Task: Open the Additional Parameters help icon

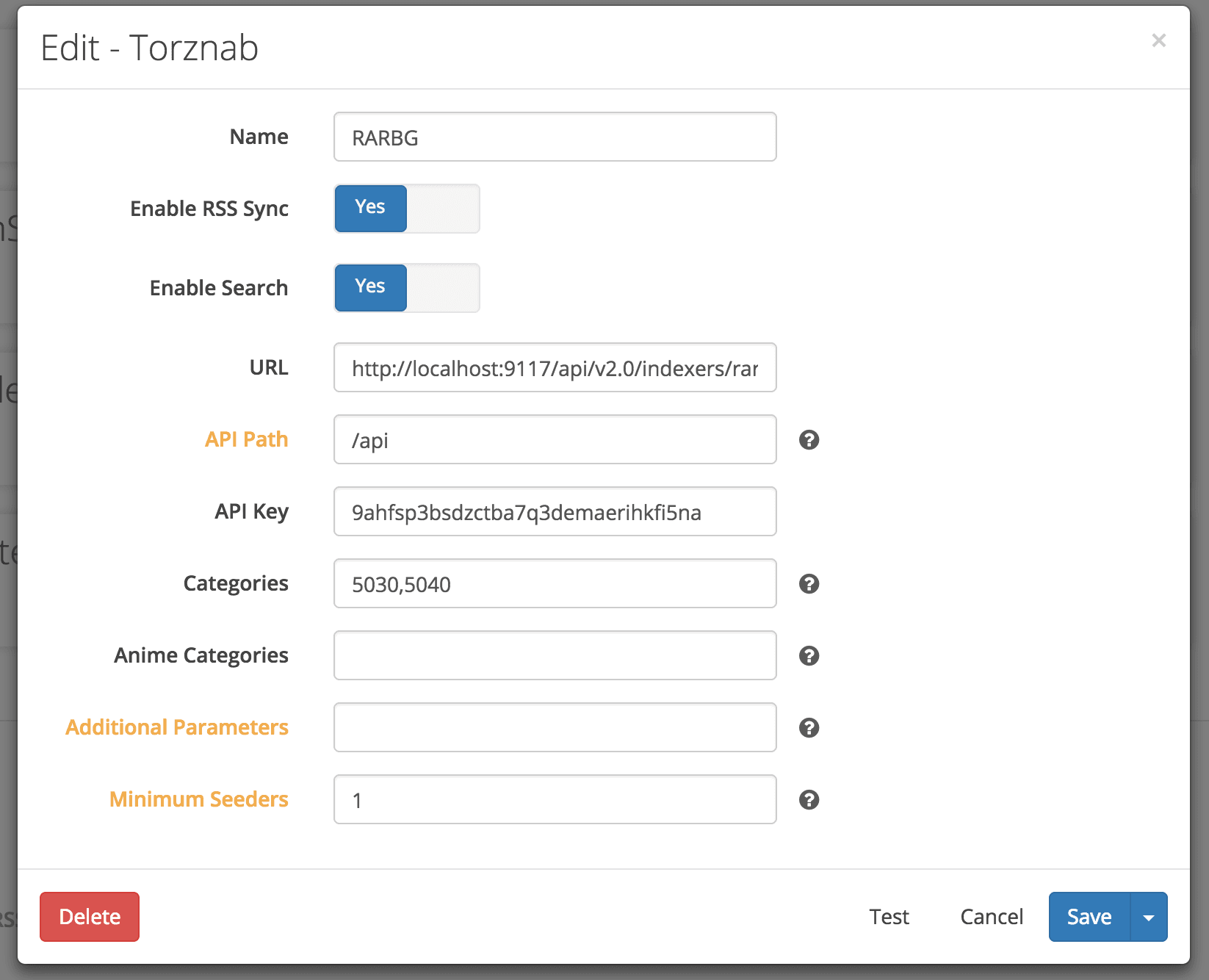Action: pos(809,727)
